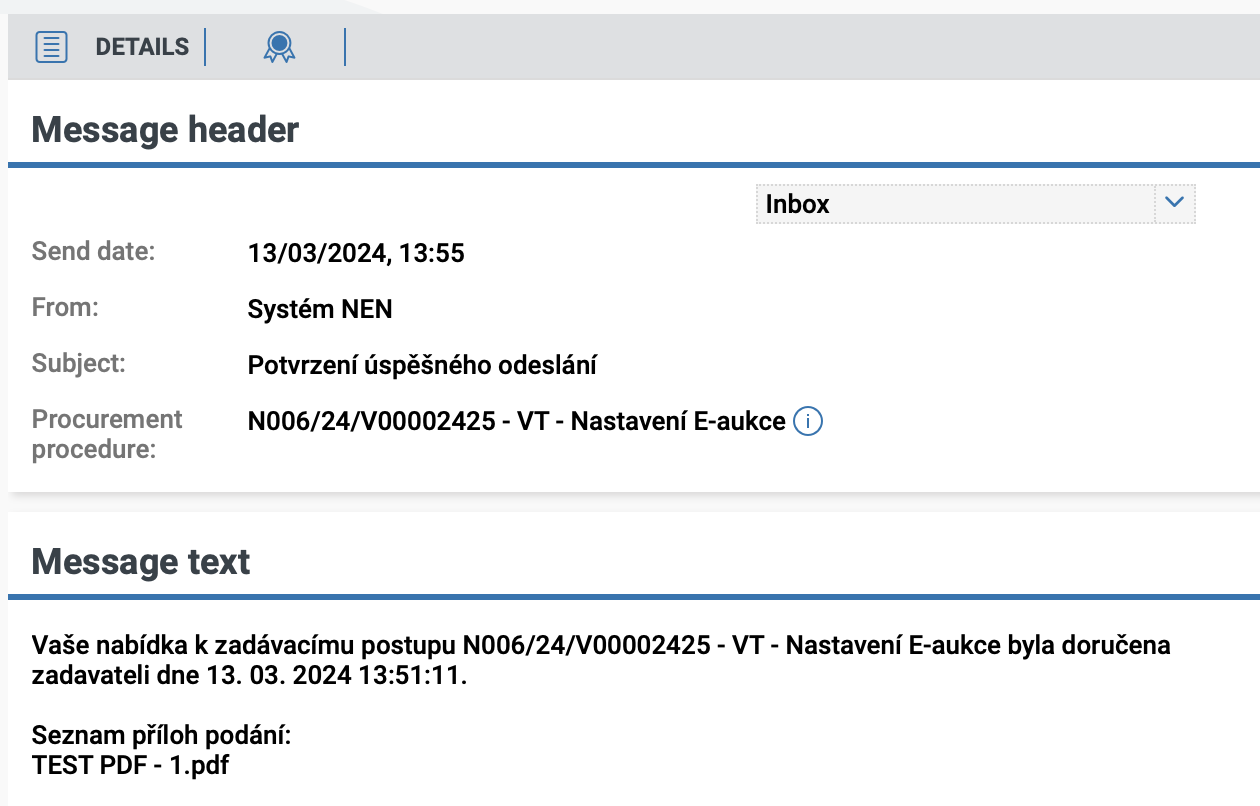Click the Inbox combo box field
Viewport: 1260px width, 806px height.
point(955,204)
